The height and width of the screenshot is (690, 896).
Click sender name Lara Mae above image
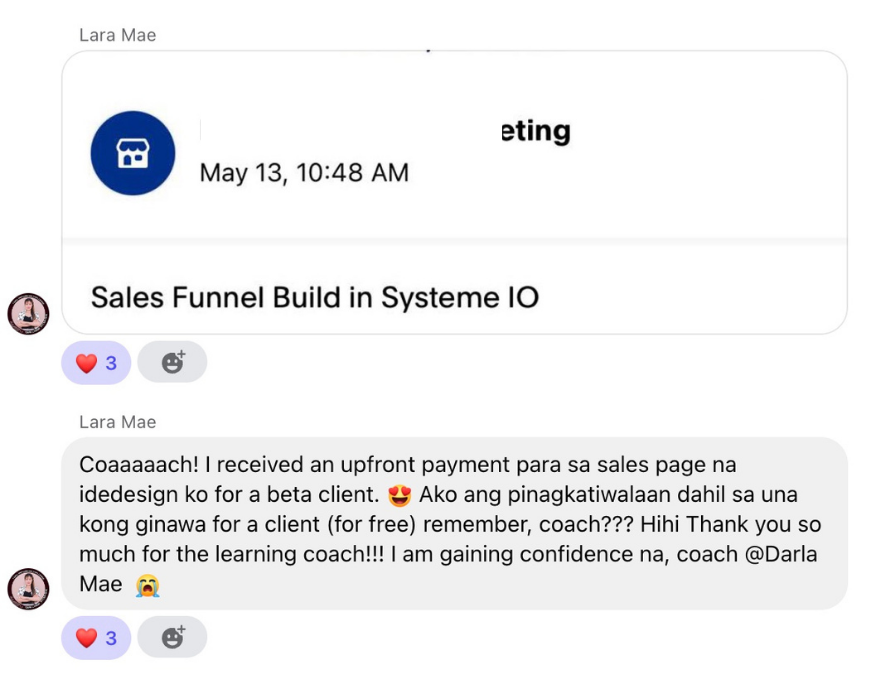point(118,35)
